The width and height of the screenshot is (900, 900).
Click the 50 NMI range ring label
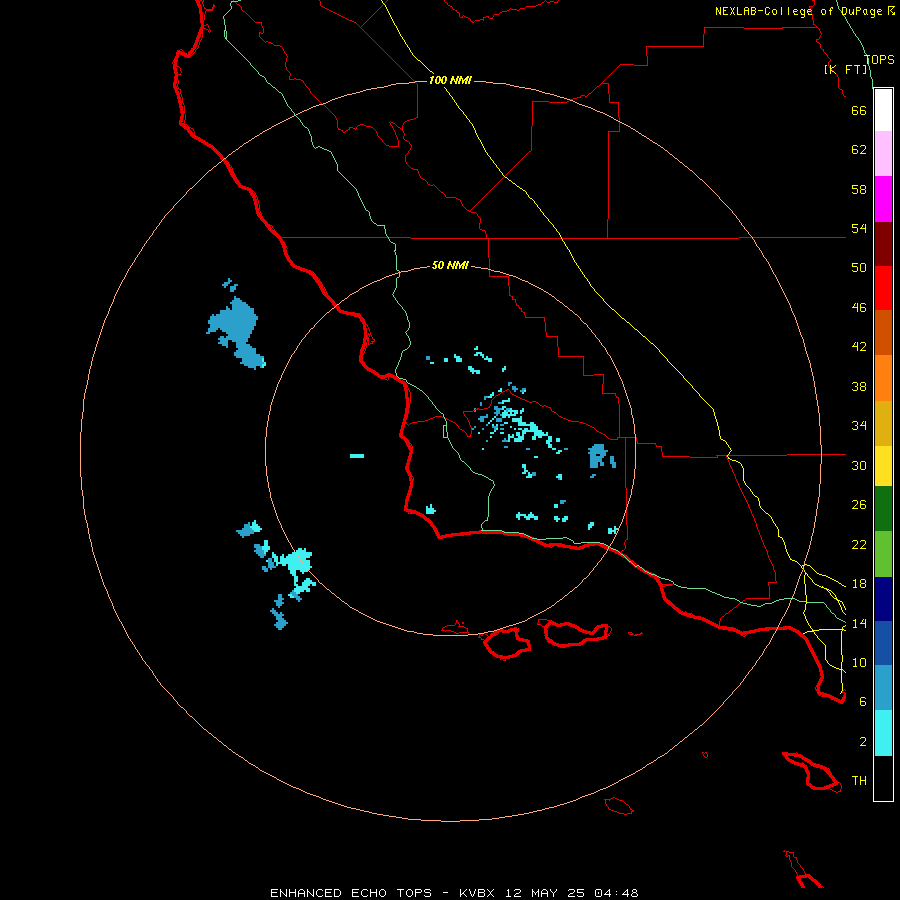pos(450,265)
